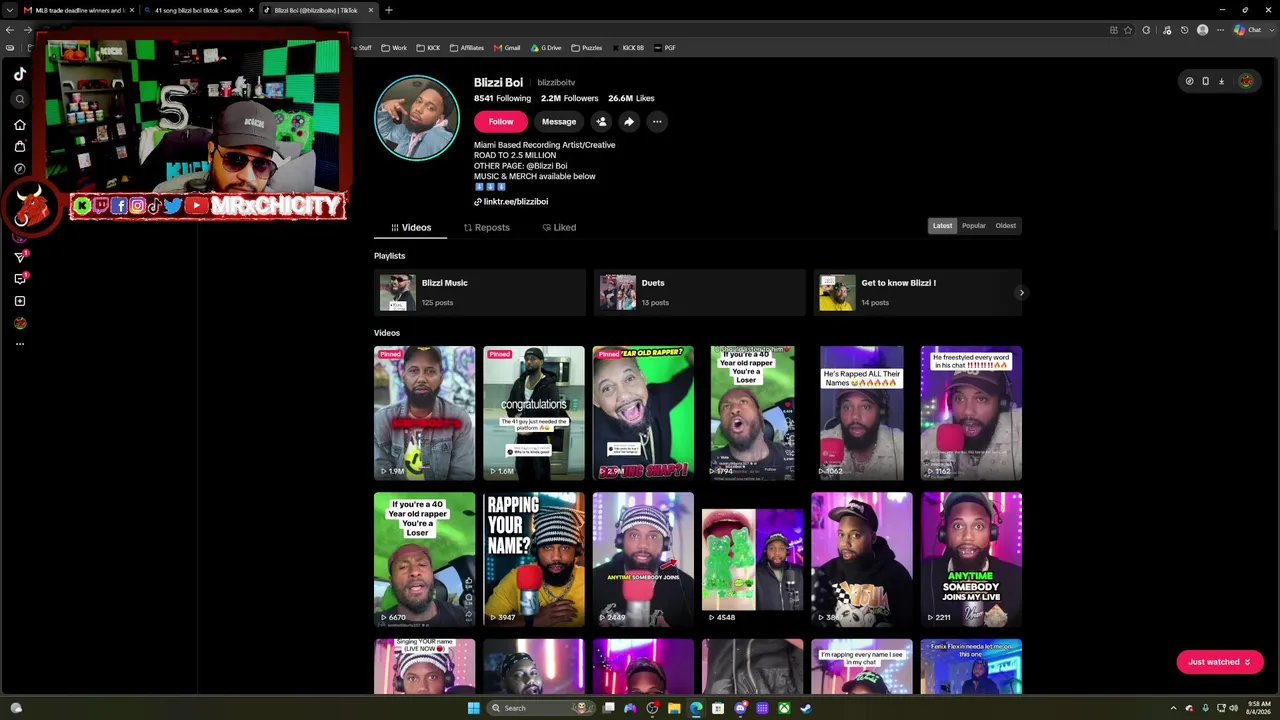Screen dimensions: 1280x720
Task: Click the download app icon in top pill
Action: point(1221,81)
